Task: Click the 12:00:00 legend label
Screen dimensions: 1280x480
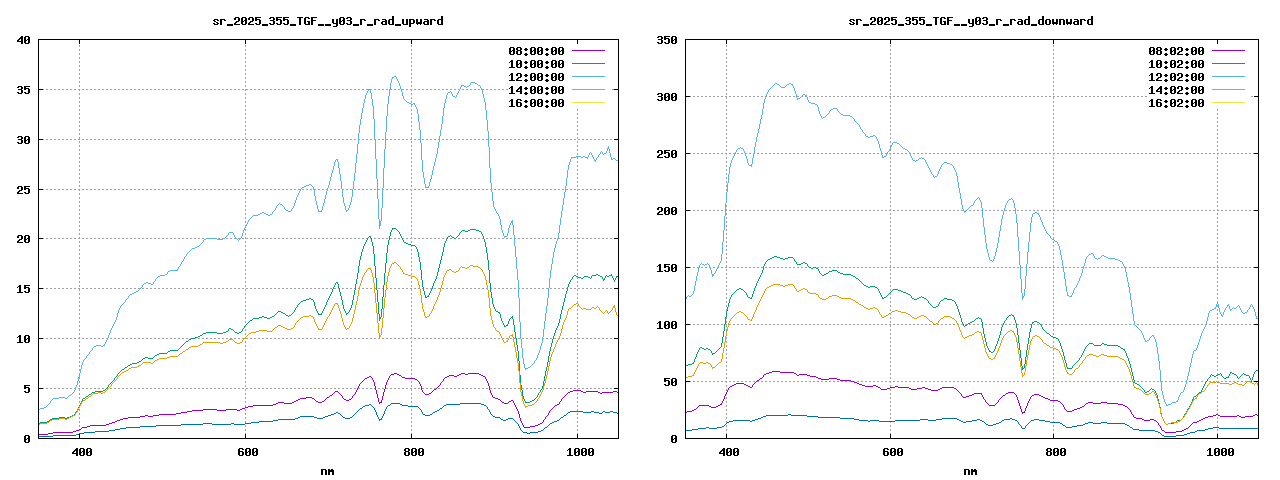Action: coord(536,77)
